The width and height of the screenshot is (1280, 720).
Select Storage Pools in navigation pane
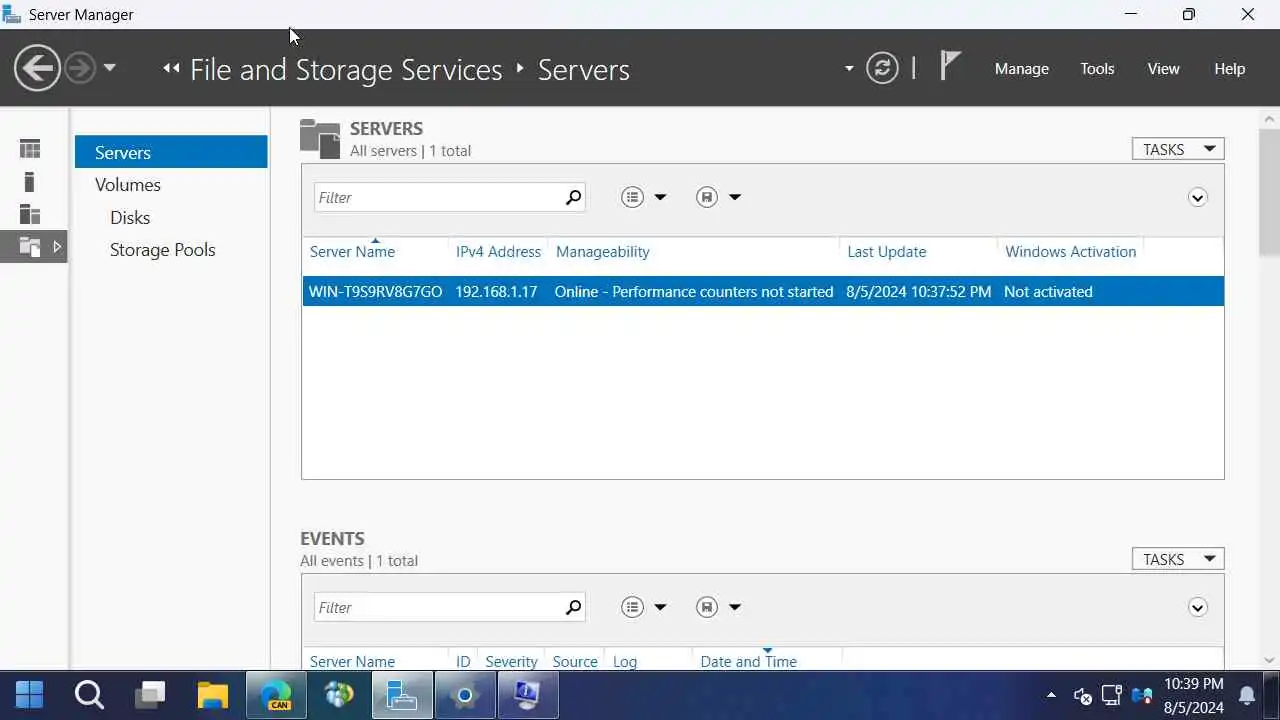point(162,250)
